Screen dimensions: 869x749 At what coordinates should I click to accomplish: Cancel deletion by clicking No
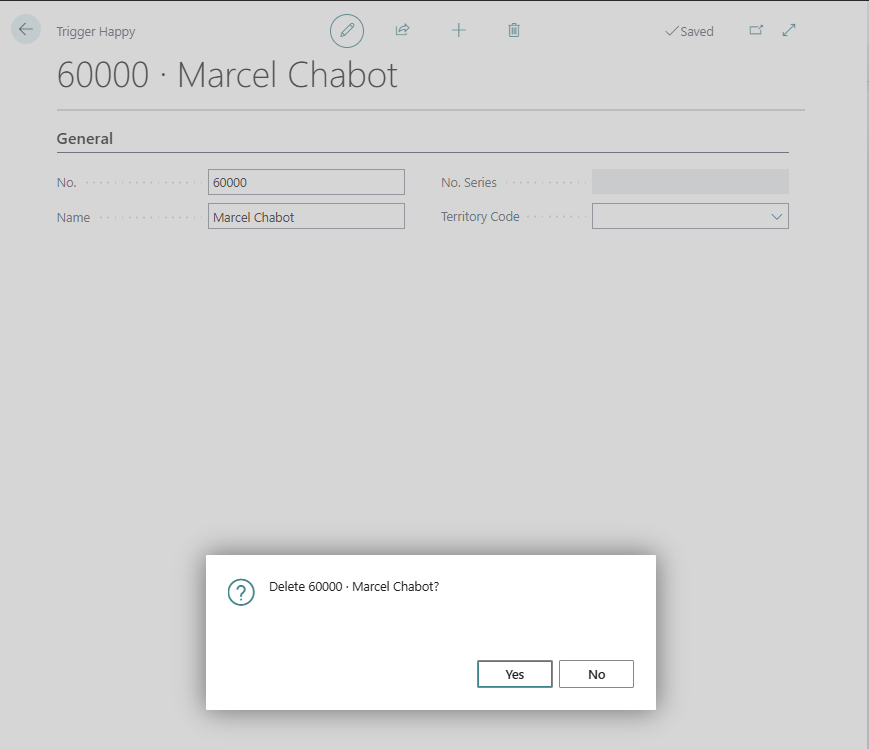(x=596, y=673)
